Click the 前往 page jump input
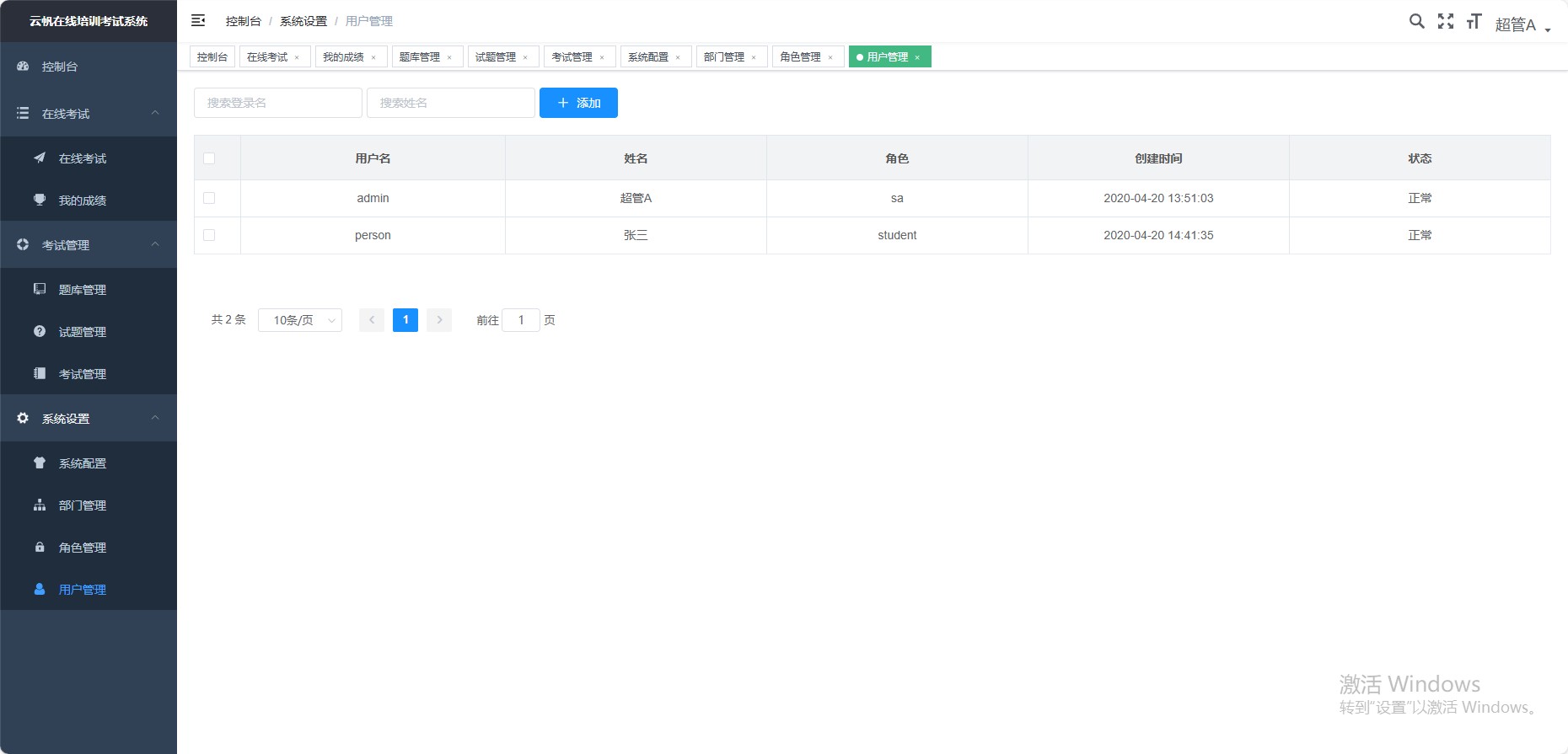This screenshot has width=1568, height=754. coord(521,320)
